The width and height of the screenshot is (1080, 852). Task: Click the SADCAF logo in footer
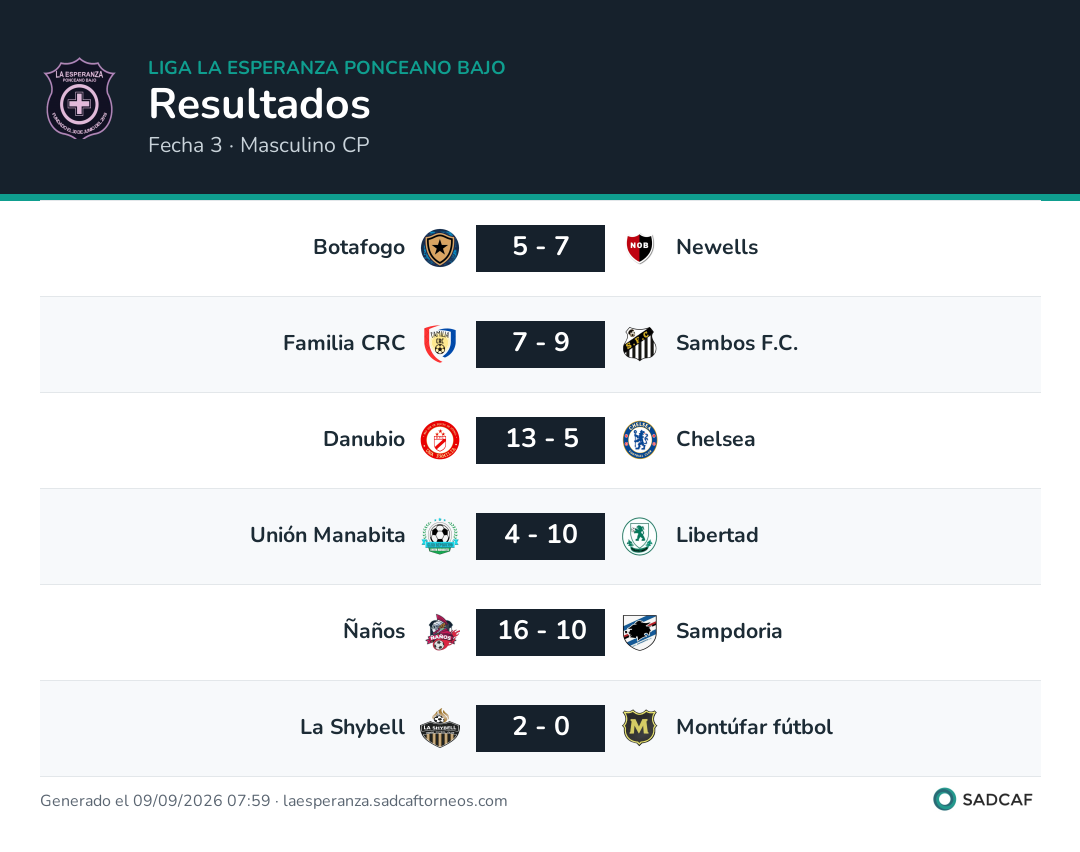pyautogui.click(x=983, y=799)
